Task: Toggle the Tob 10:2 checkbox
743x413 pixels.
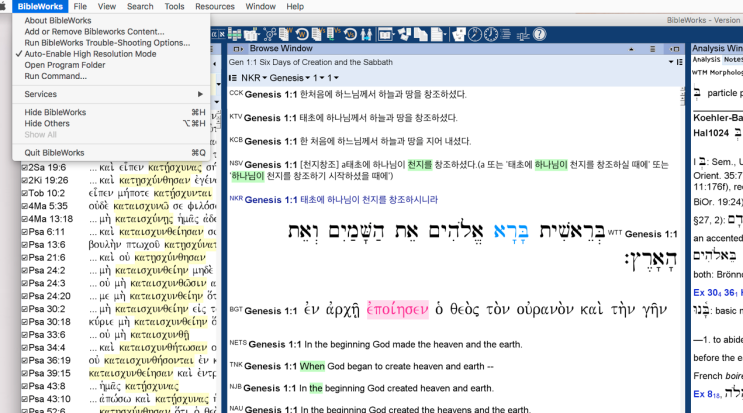Action: click(x=25, y=193)
